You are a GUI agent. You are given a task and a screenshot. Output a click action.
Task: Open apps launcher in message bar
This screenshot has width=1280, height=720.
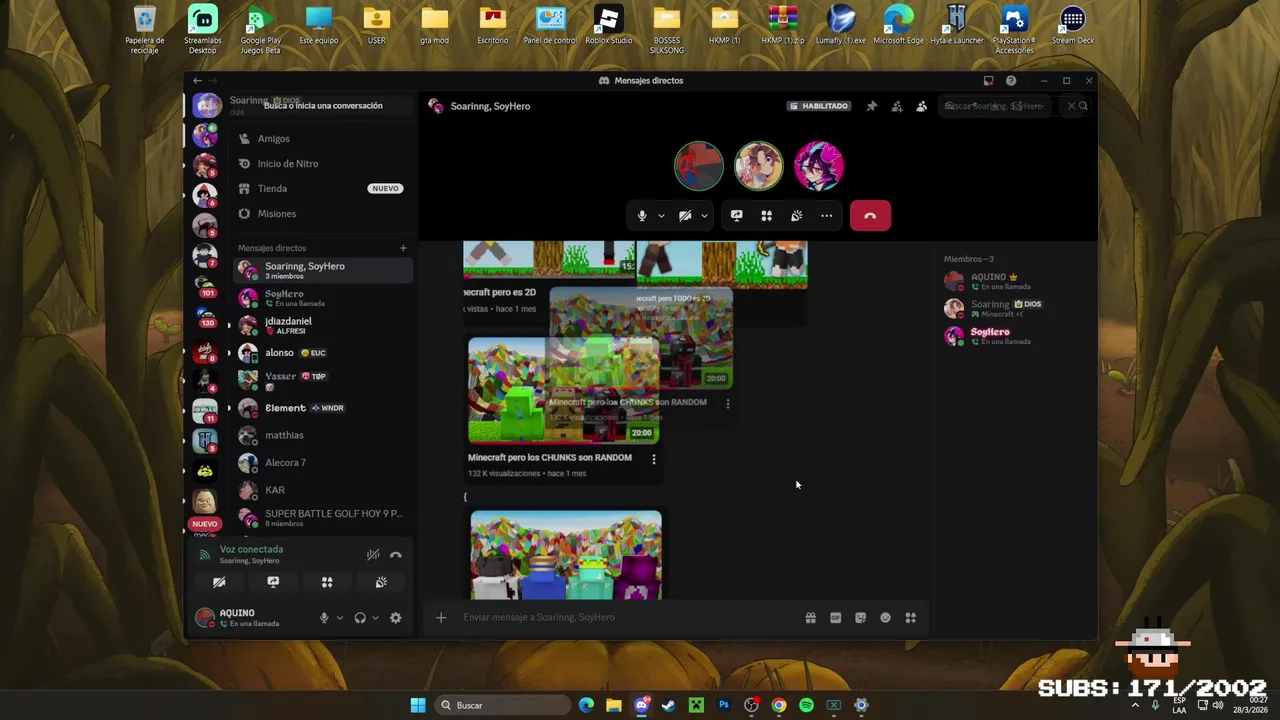(911, 618)
